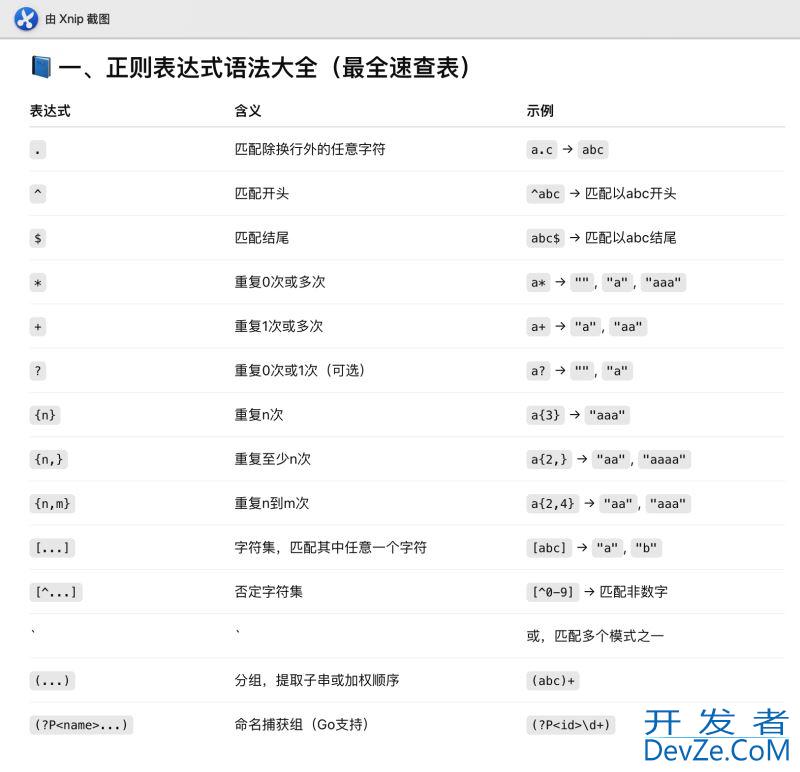Click the '[abc]' example code
800x772 pixels.
(x=549, y=548)
